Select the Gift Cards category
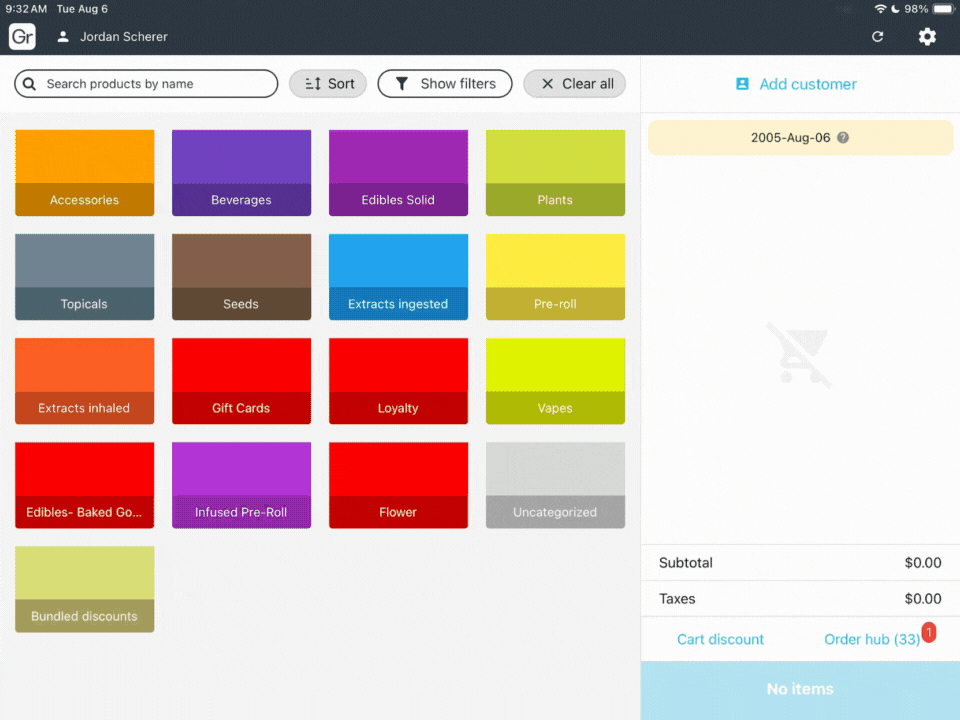The height and width of the screenshot is (720, 960). click(x=241, y=381)
